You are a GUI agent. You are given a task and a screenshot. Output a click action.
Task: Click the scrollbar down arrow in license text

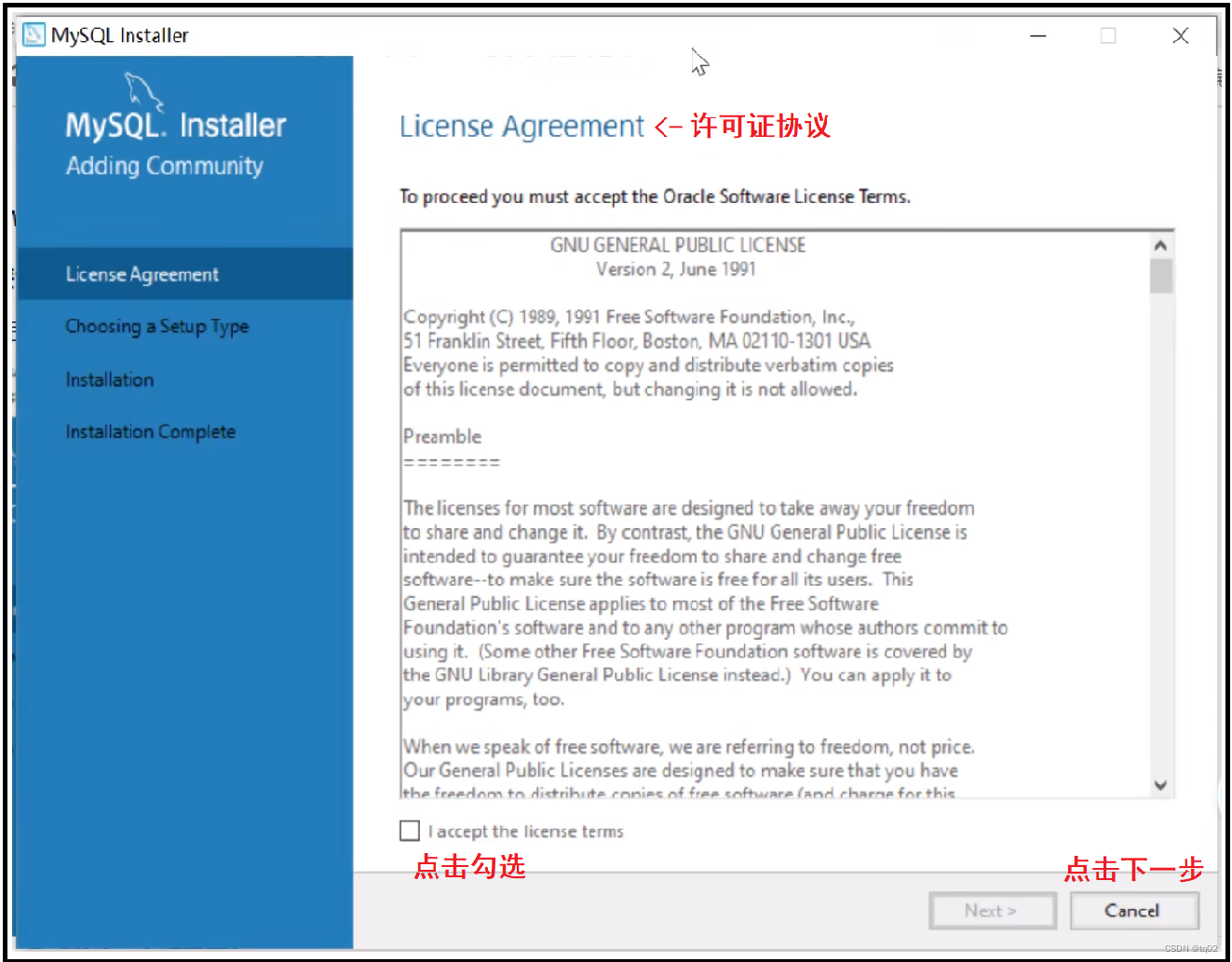[x=1160, y=785]
